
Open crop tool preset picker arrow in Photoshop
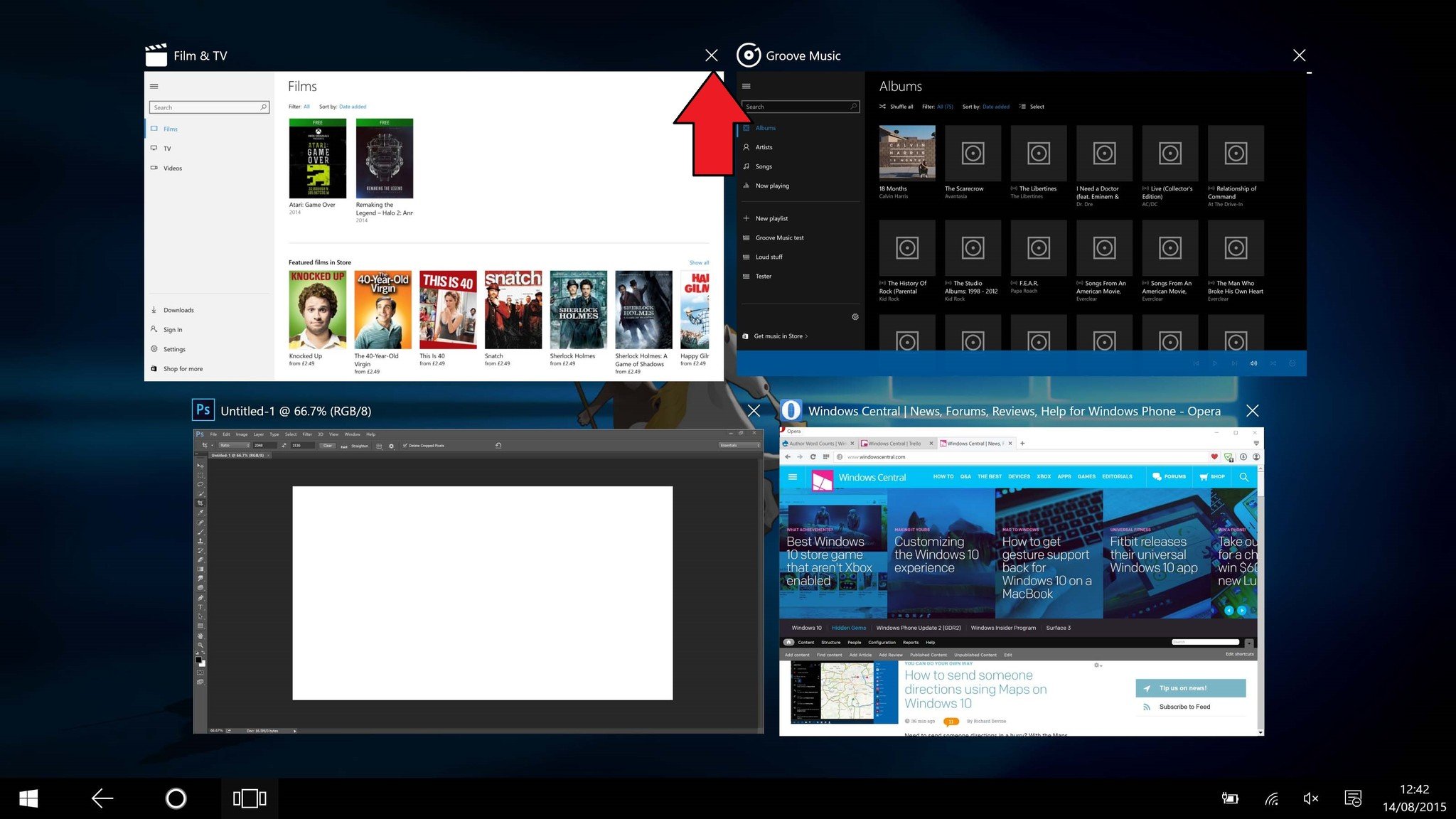click(211, 446)
